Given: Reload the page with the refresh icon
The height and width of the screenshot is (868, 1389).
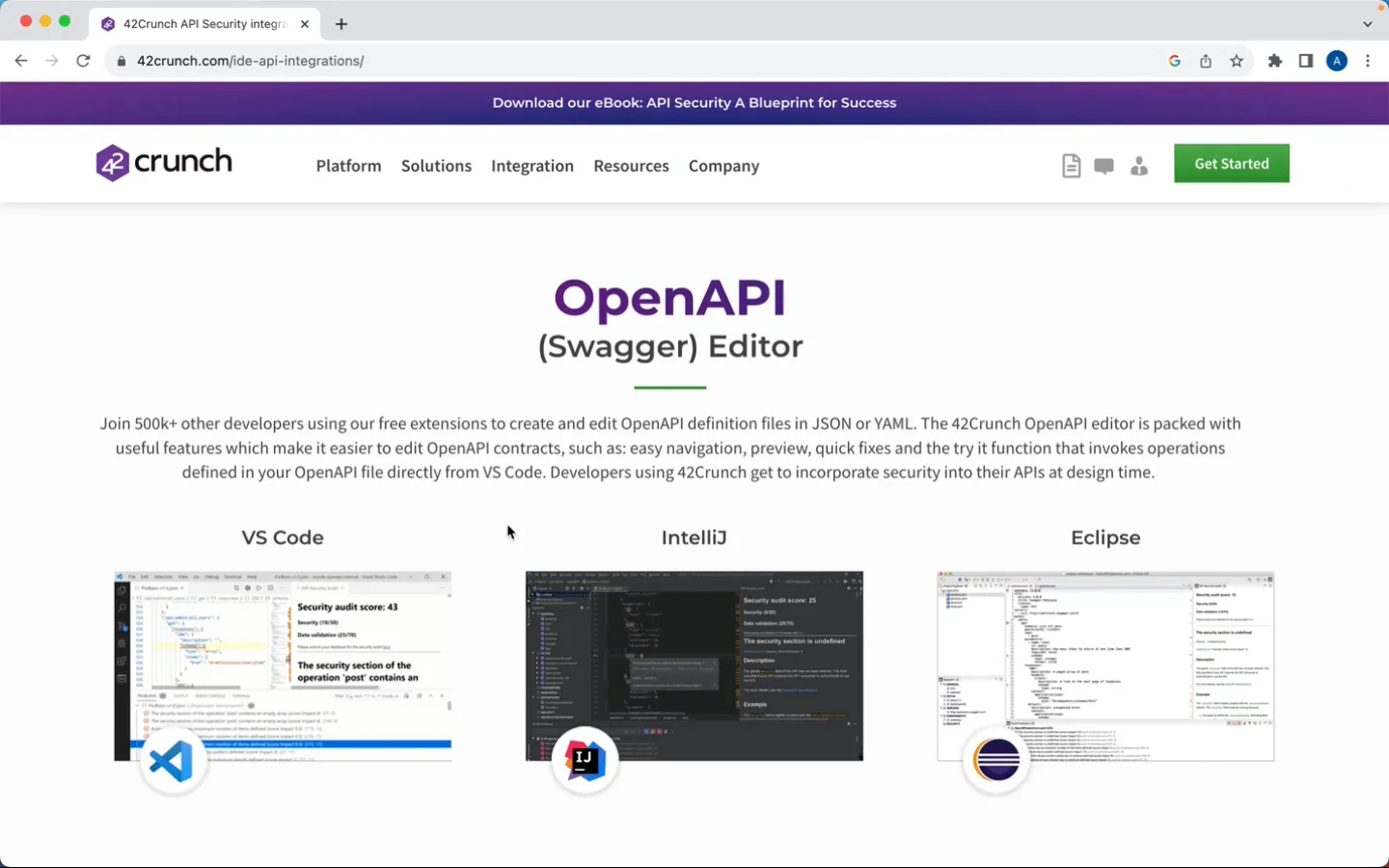Looking at the screenshot, I should (83, 61).
